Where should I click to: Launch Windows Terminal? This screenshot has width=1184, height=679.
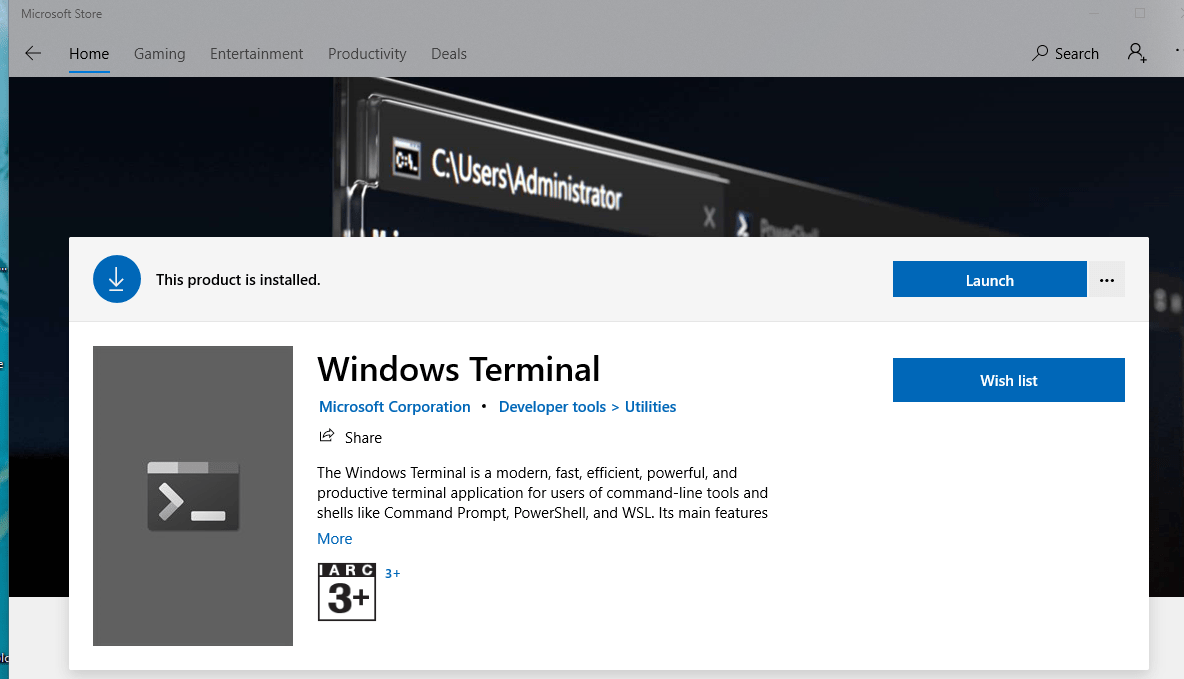tap(989, 280)
